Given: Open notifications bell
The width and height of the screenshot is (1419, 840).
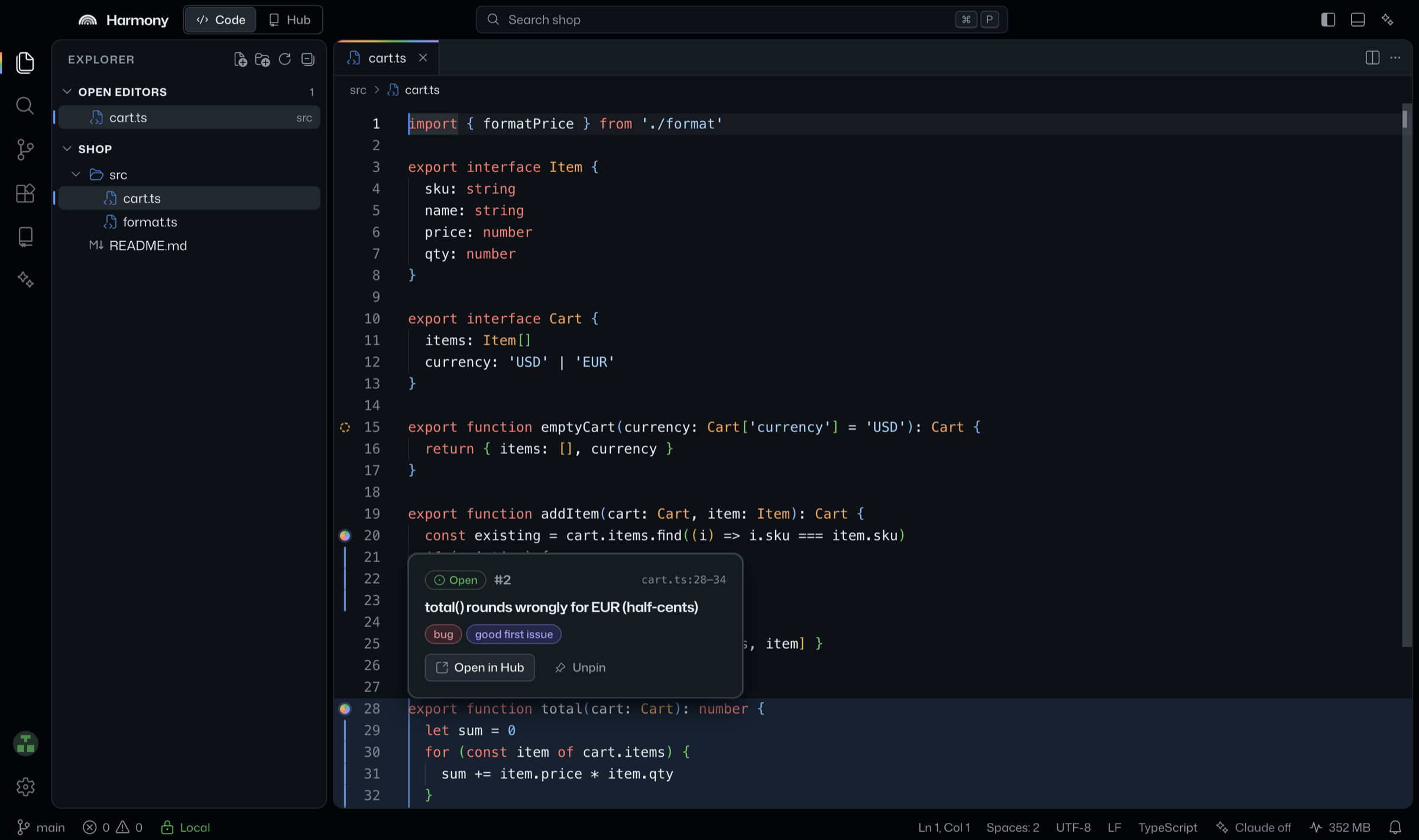Looking at the screenshot, I should point(1395,827).
